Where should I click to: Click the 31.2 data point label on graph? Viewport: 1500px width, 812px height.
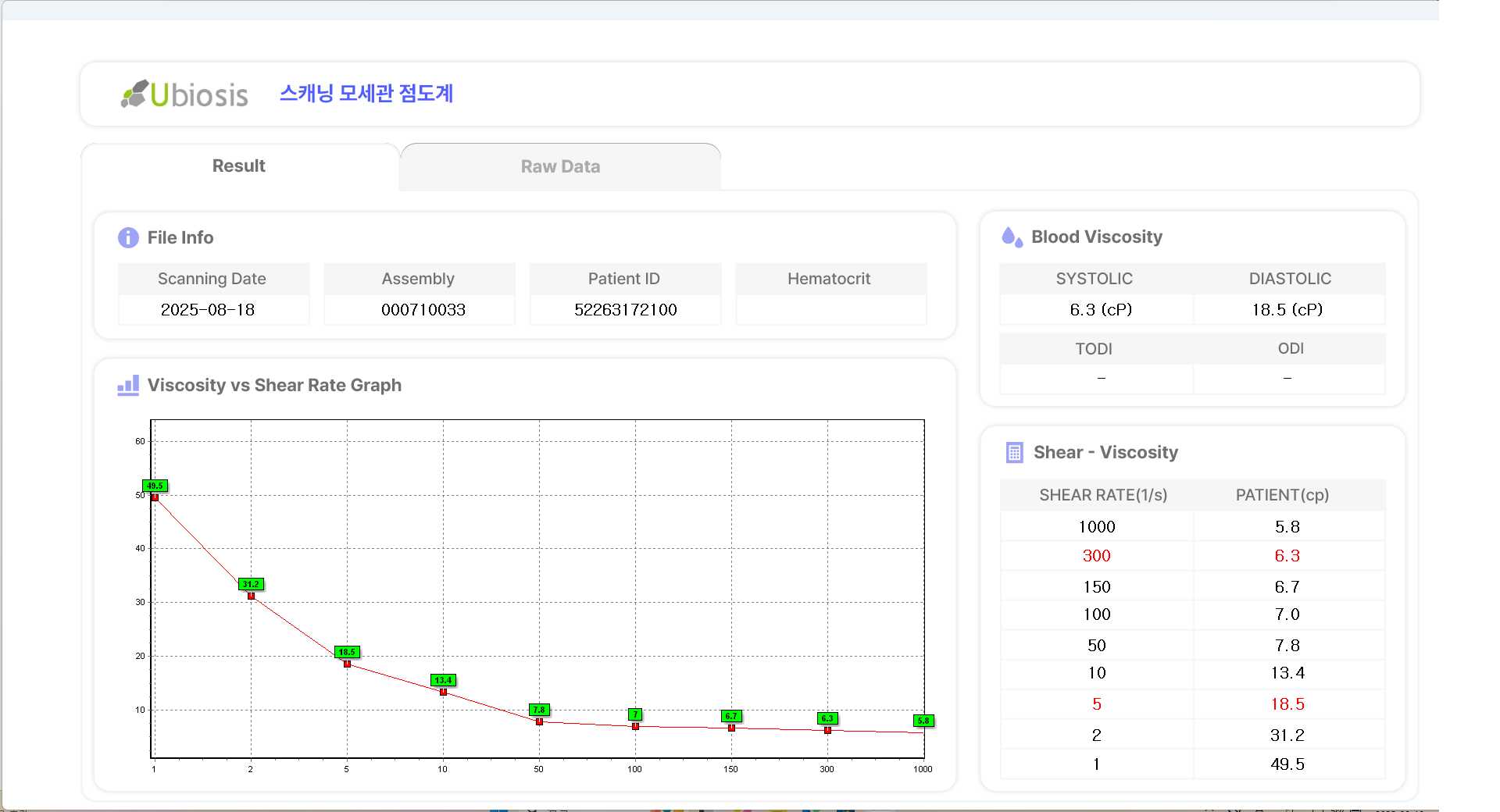(251, 584)
